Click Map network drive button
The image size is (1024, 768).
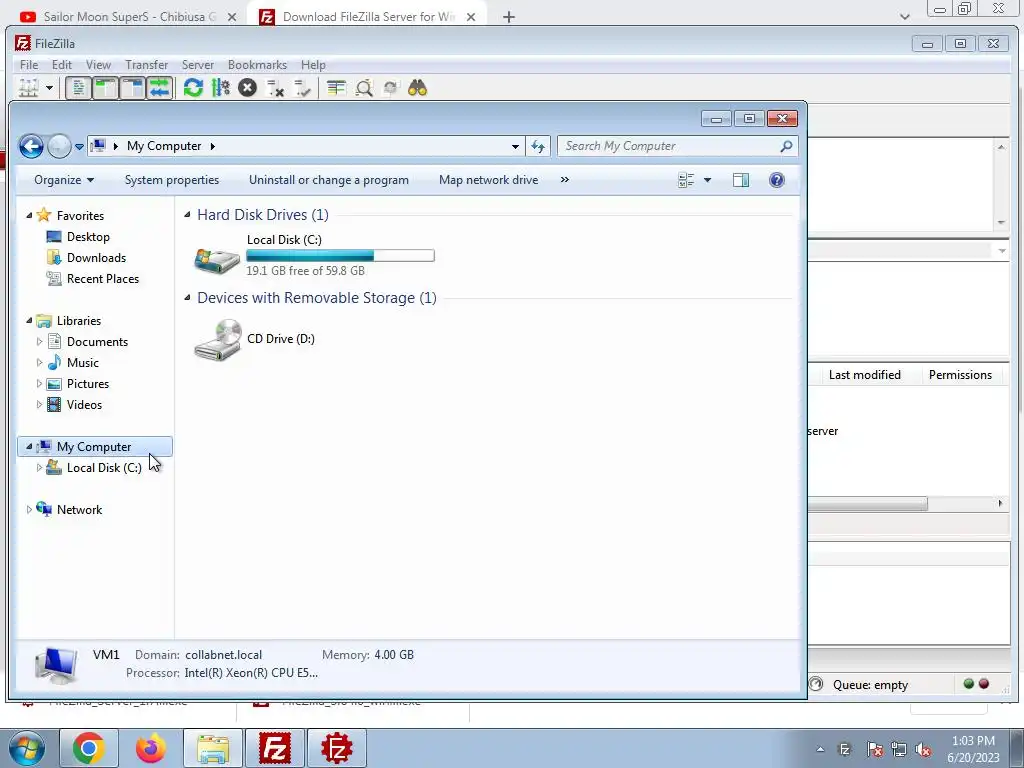(x=488, y=180)
